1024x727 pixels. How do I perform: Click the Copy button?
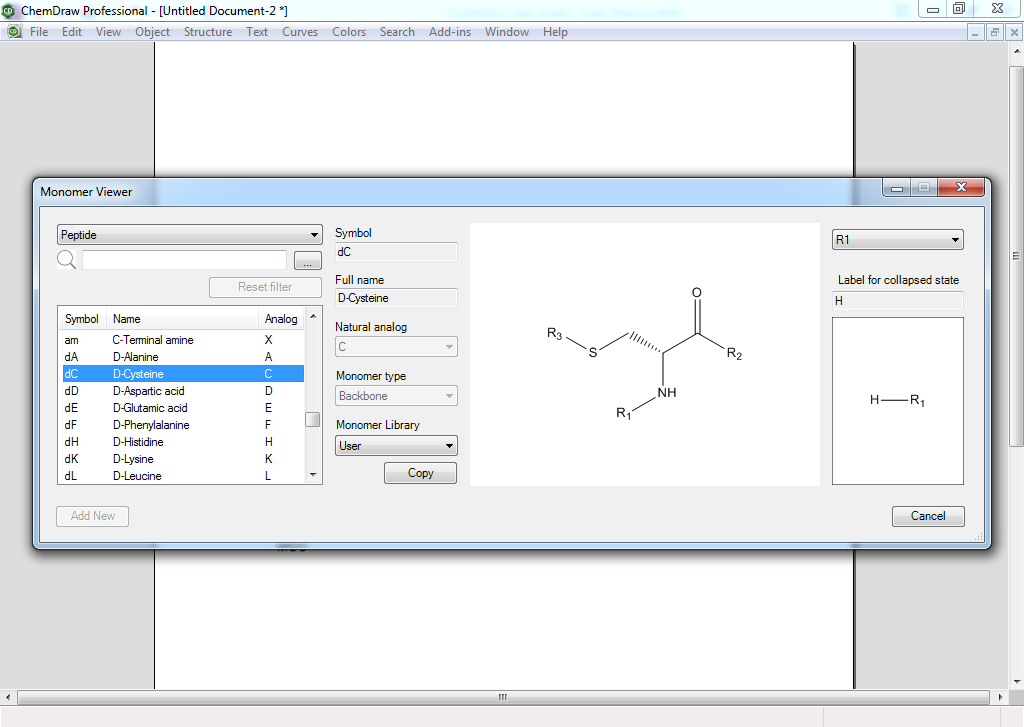tap(421, 473)
